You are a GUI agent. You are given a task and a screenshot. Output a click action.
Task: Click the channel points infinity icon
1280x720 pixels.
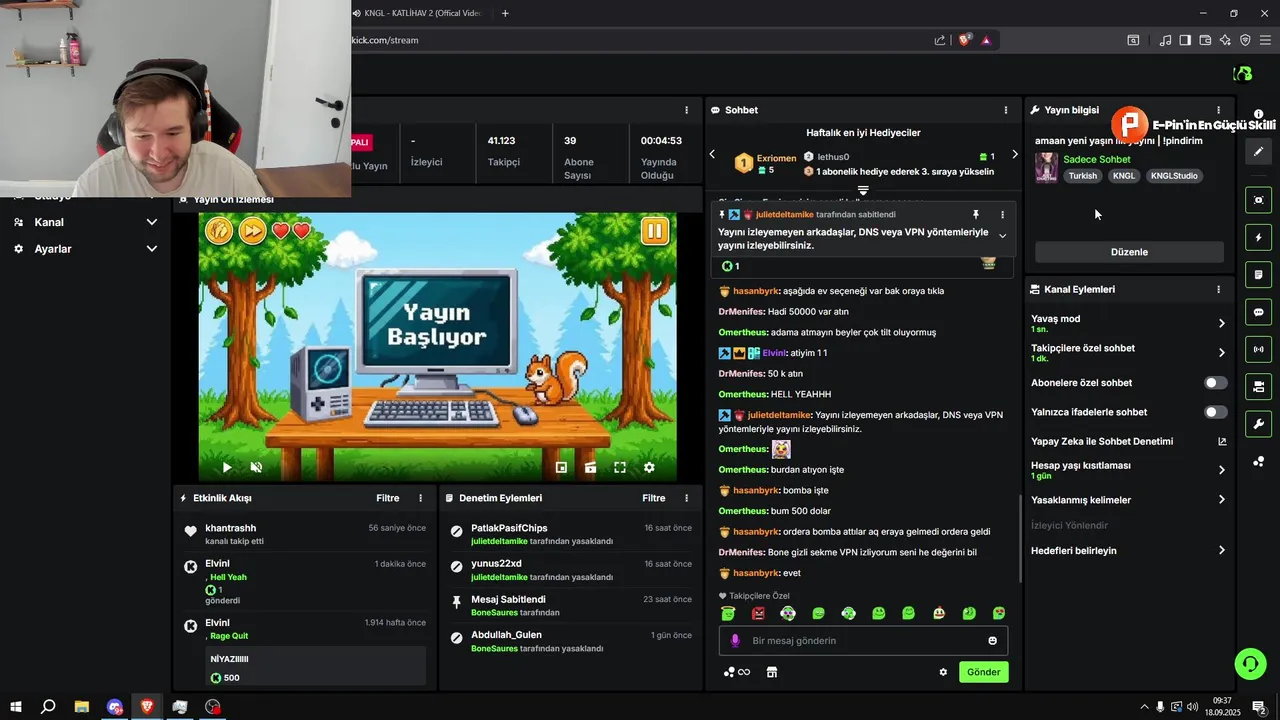(x=737, y=672)
